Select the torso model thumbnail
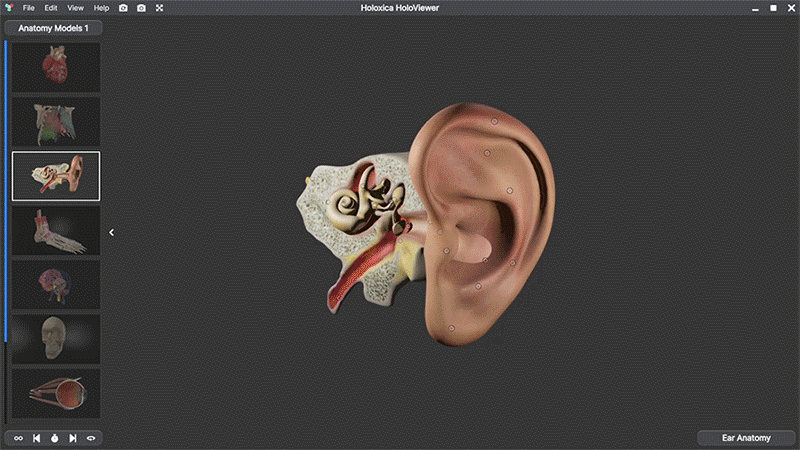 [x=56, y=122]
